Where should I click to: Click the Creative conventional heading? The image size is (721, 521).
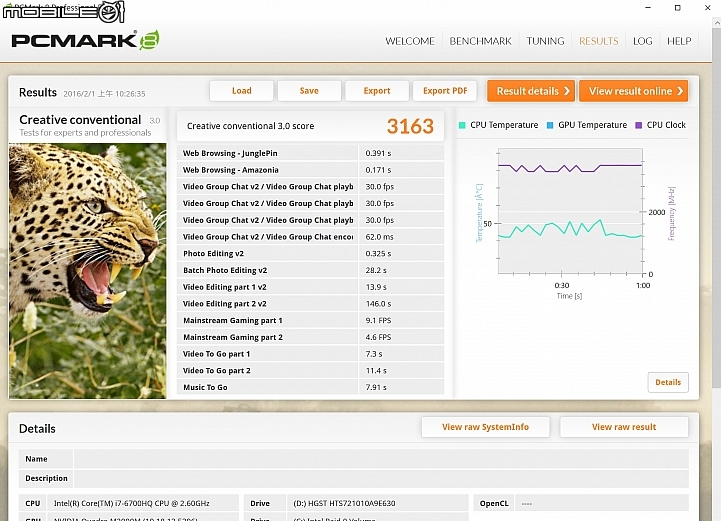click(80, 120)
